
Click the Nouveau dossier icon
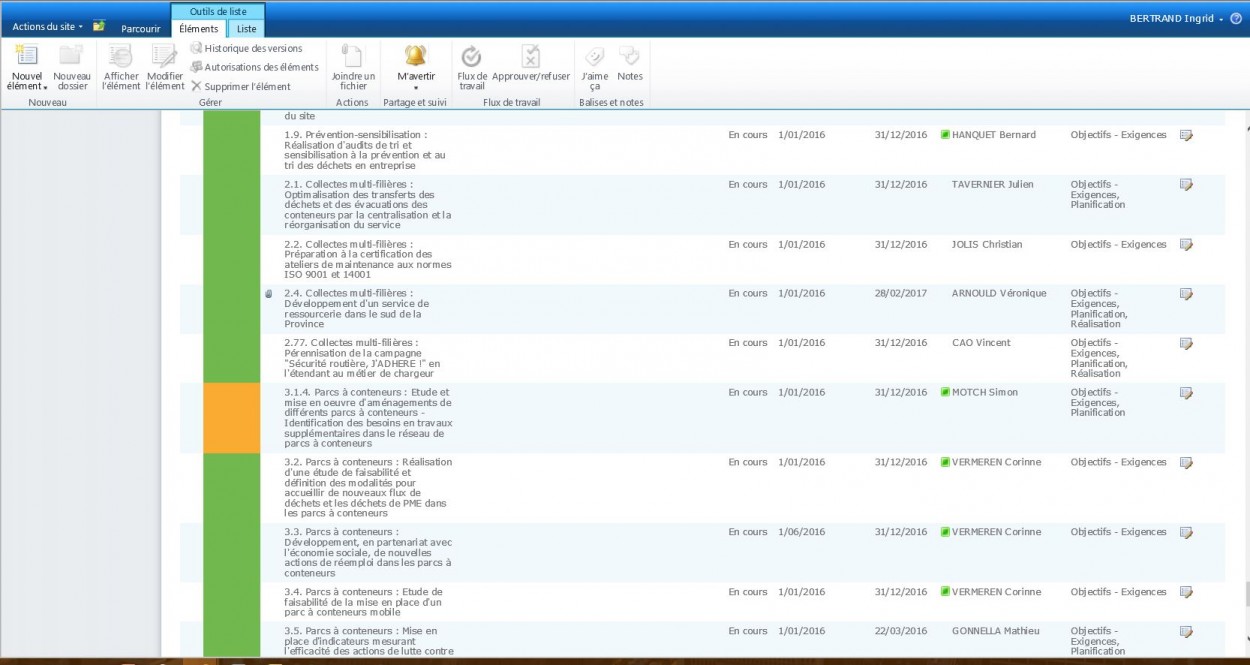click(x=71, y=56)
